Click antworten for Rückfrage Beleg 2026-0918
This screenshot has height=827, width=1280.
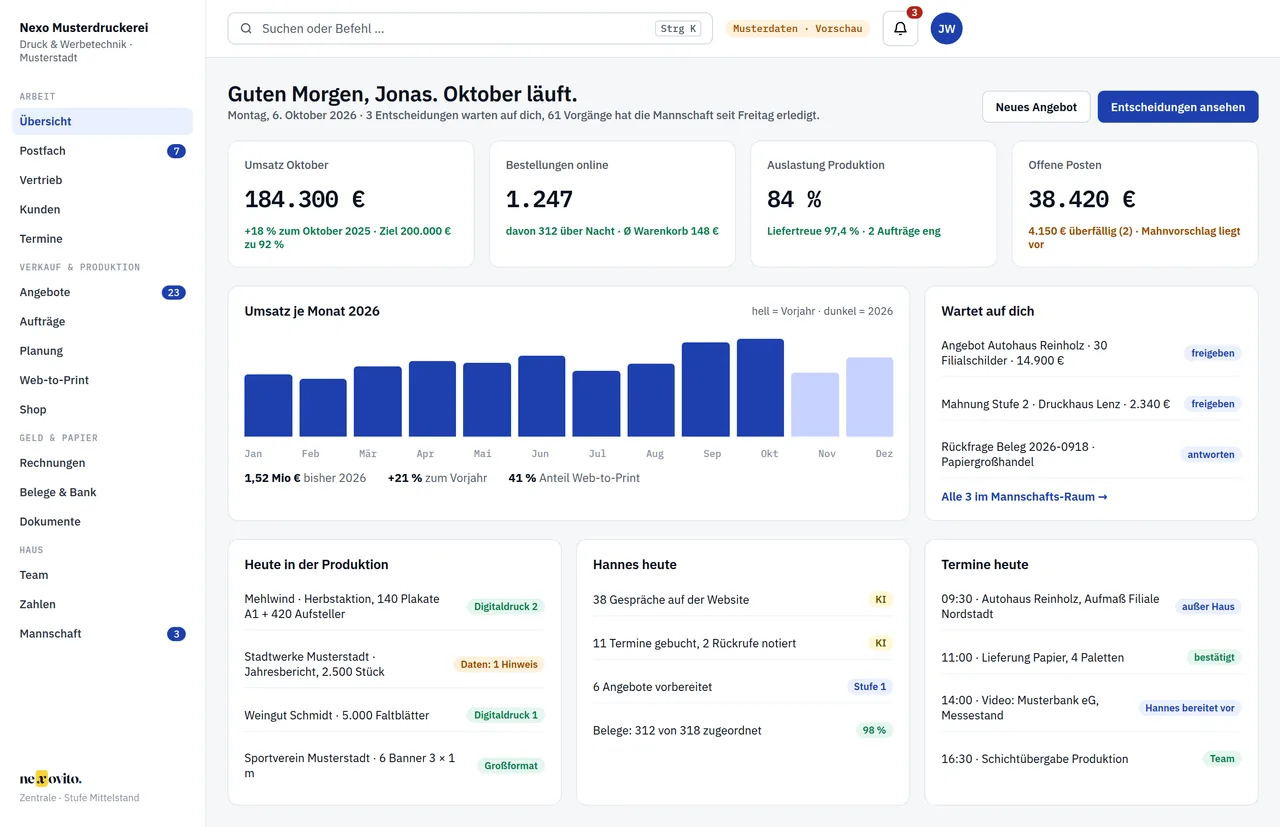pyautogui.click(x=1211, y=454)
